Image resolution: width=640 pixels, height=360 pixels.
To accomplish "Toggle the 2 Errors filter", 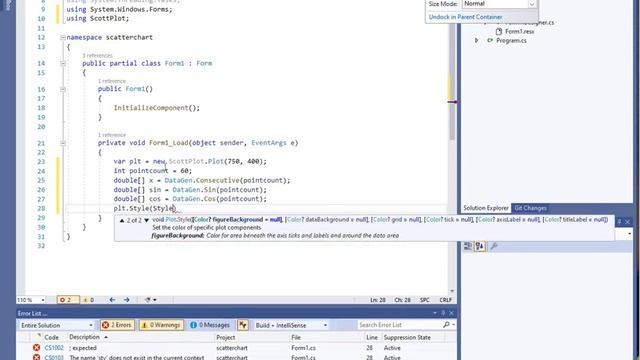I will pyautogui.click(x=118, y=325).
